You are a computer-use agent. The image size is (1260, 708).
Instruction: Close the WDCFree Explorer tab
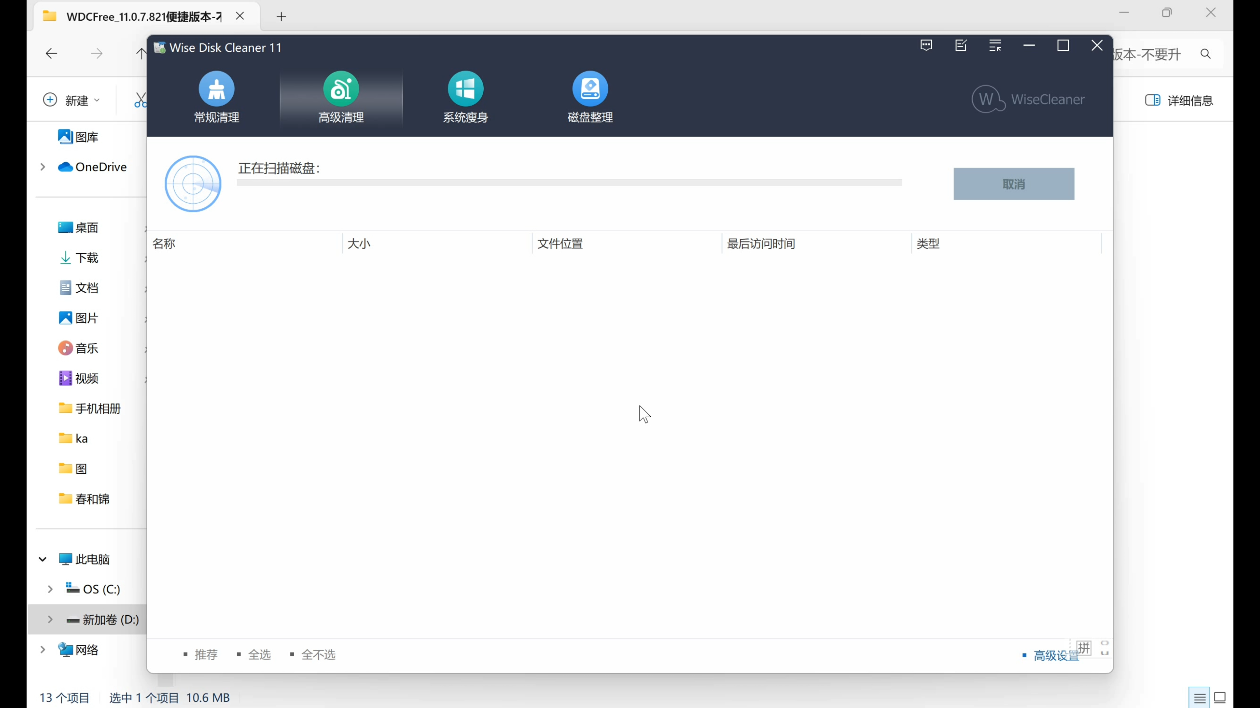(x=240, y=16)
